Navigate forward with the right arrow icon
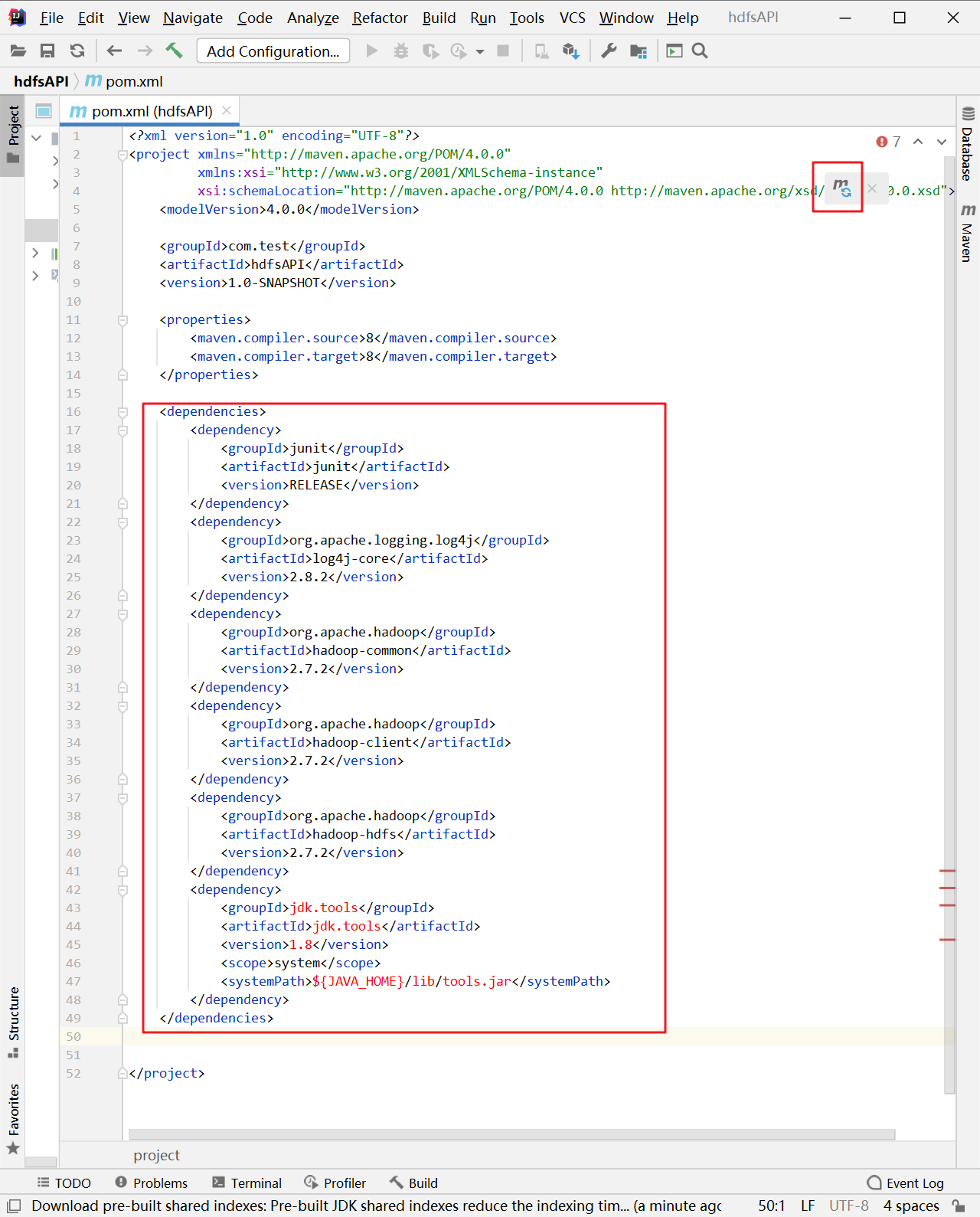Viewport: 980px width, 1217px height. click(x=145, y=51)
